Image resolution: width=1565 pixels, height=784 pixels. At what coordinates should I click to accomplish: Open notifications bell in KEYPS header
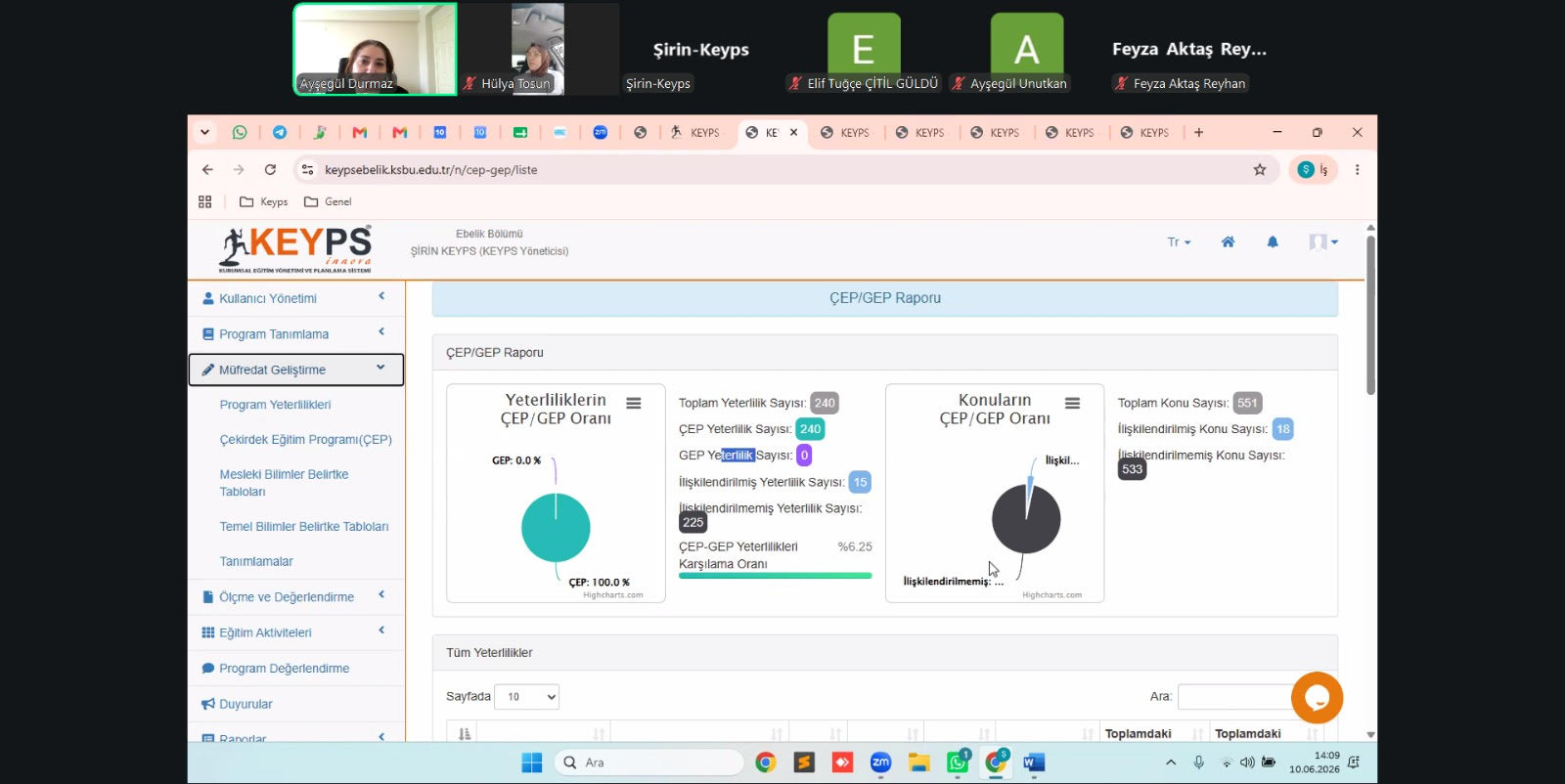[x=1273, y=241]
